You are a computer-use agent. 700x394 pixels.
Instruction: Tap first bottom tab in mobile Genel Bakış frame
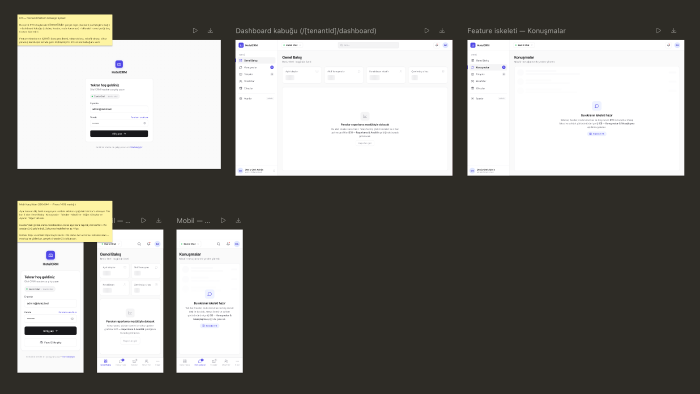point(105,362)
